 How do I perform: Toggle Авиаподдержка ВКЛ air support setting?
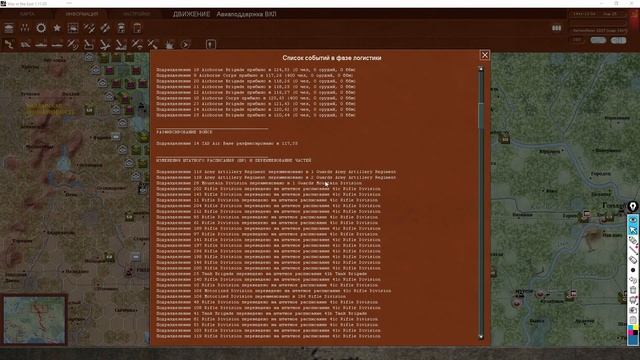246,14
